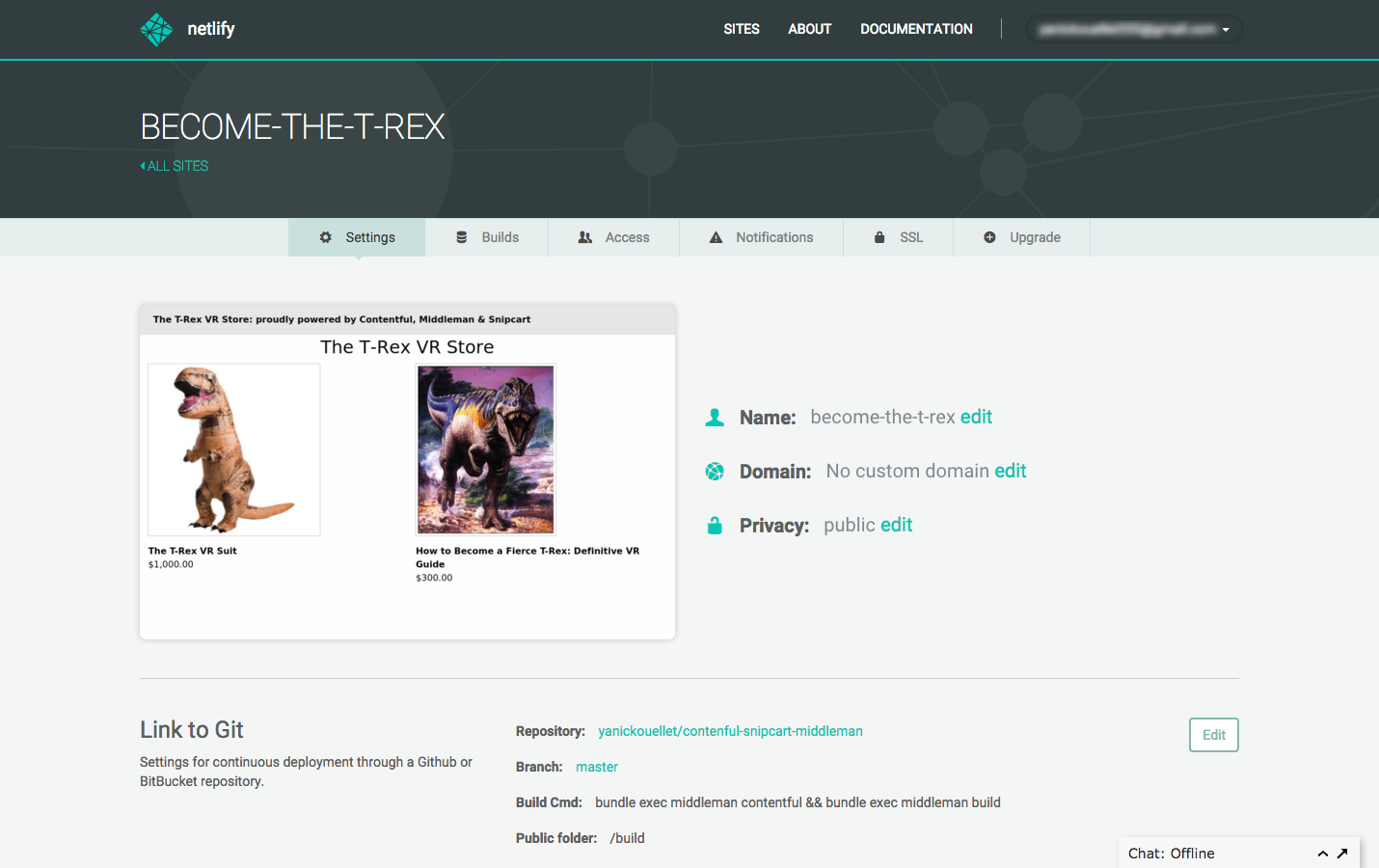This screenshot has width=1379, height=868.
Task: Click the Netlify diamond logo icon
Action: click(x=156, y=30)
